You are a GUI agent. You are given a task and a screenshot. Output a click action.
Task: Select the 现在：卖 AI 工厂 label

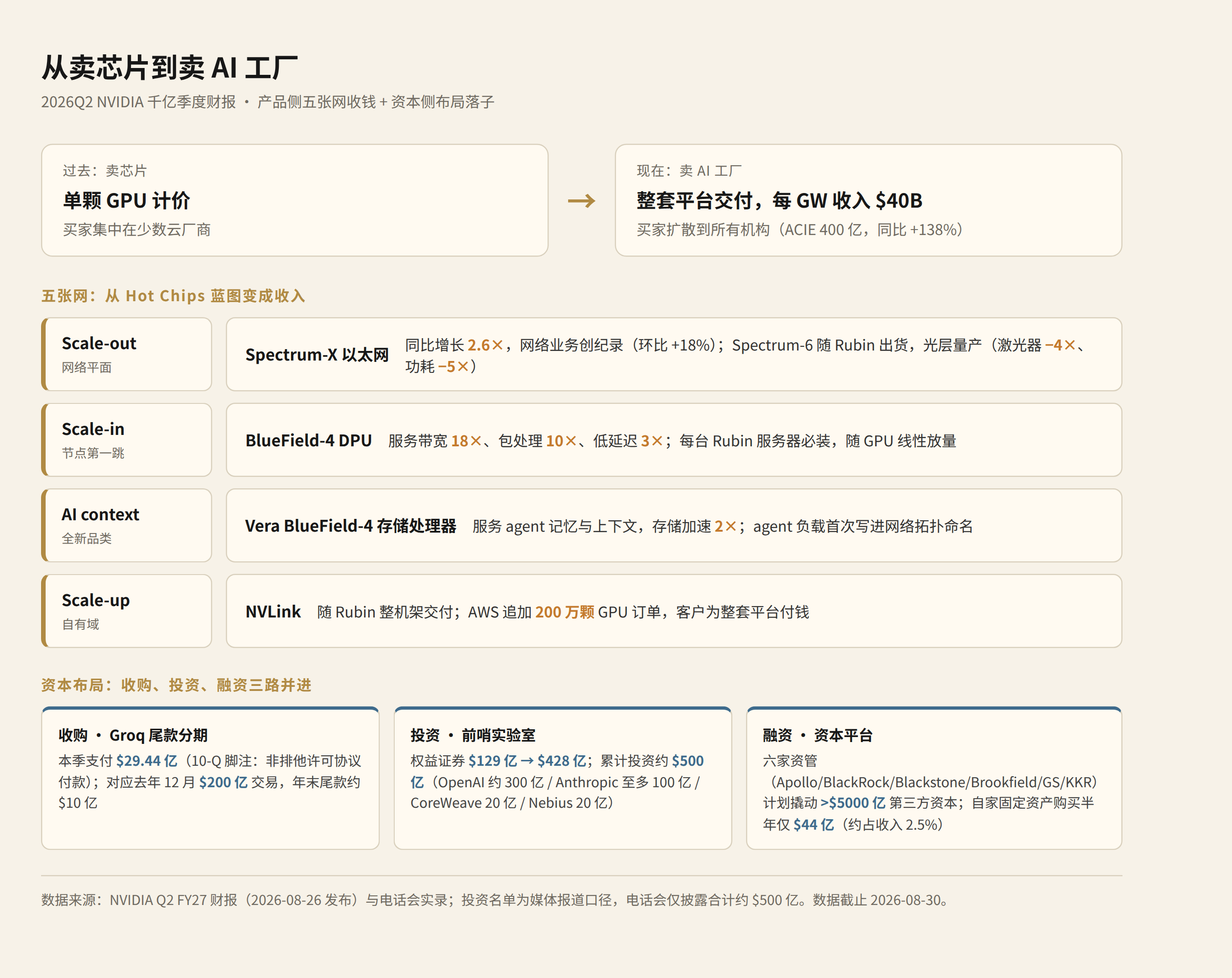click(689, 170)
